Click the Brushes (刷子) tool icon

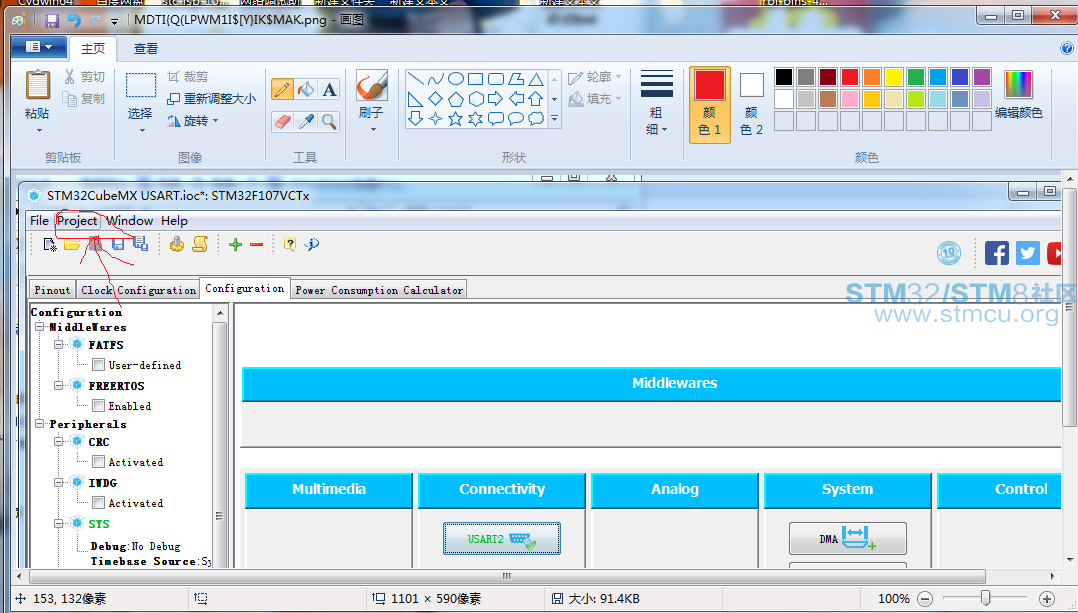point(371,86)
